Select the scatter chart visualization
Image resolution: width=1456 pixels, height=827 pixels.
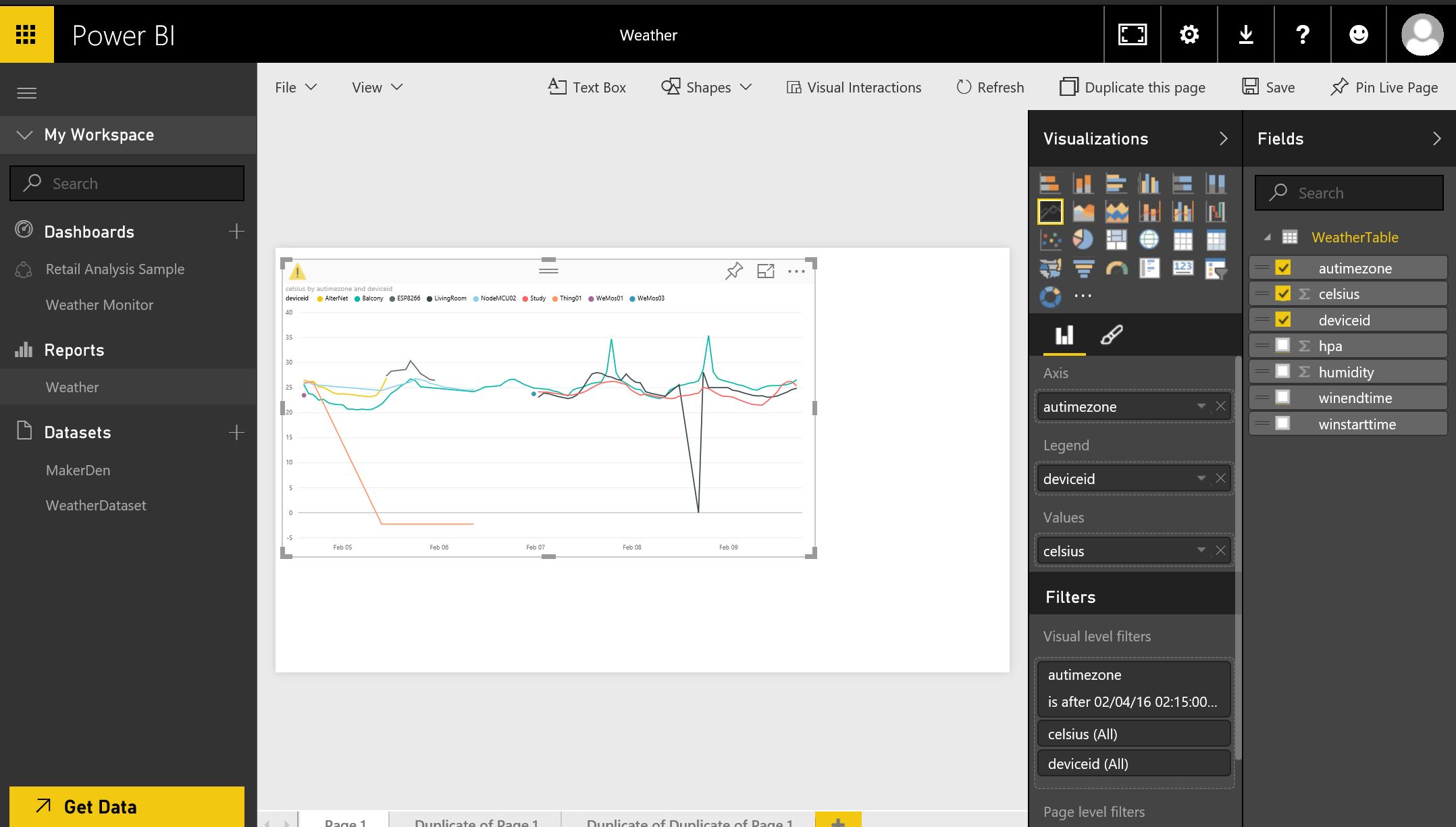[x=1050, y=240]
